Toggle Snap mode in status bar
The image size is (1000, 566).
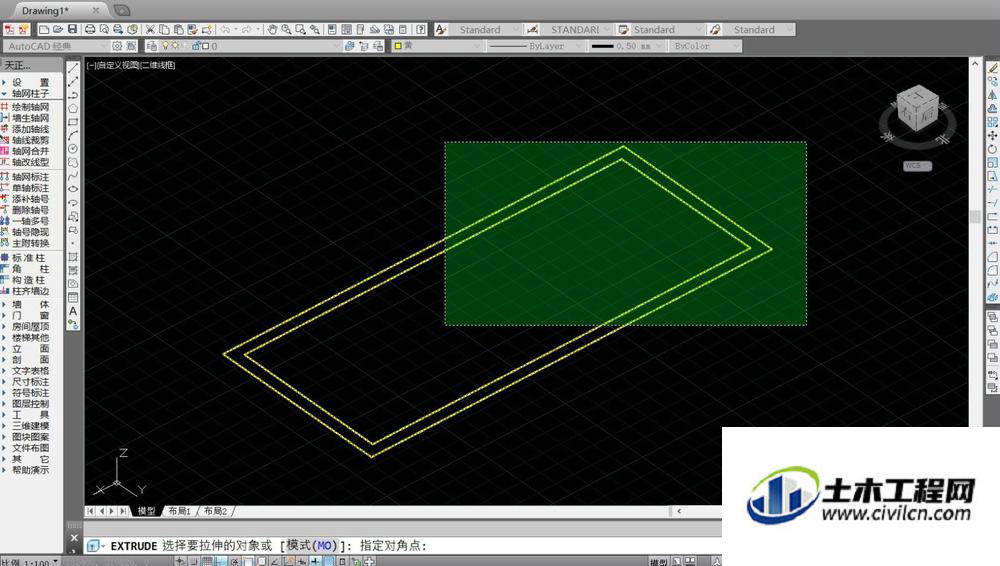point(194,562)
